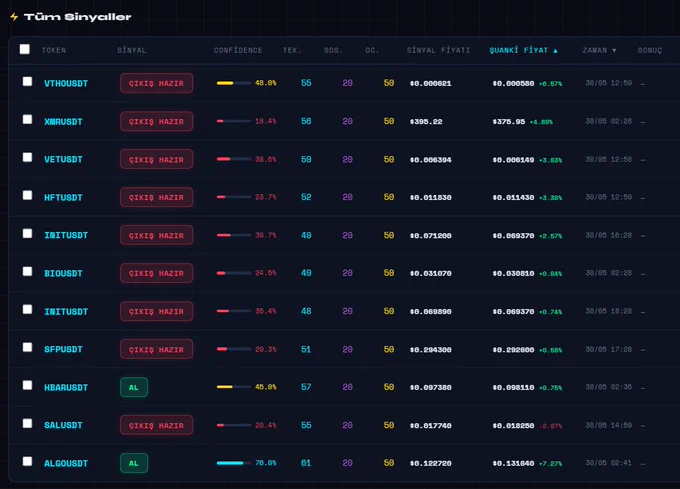Click Çıkış Hazır badge in HFTUSDT row

(157, 197)
